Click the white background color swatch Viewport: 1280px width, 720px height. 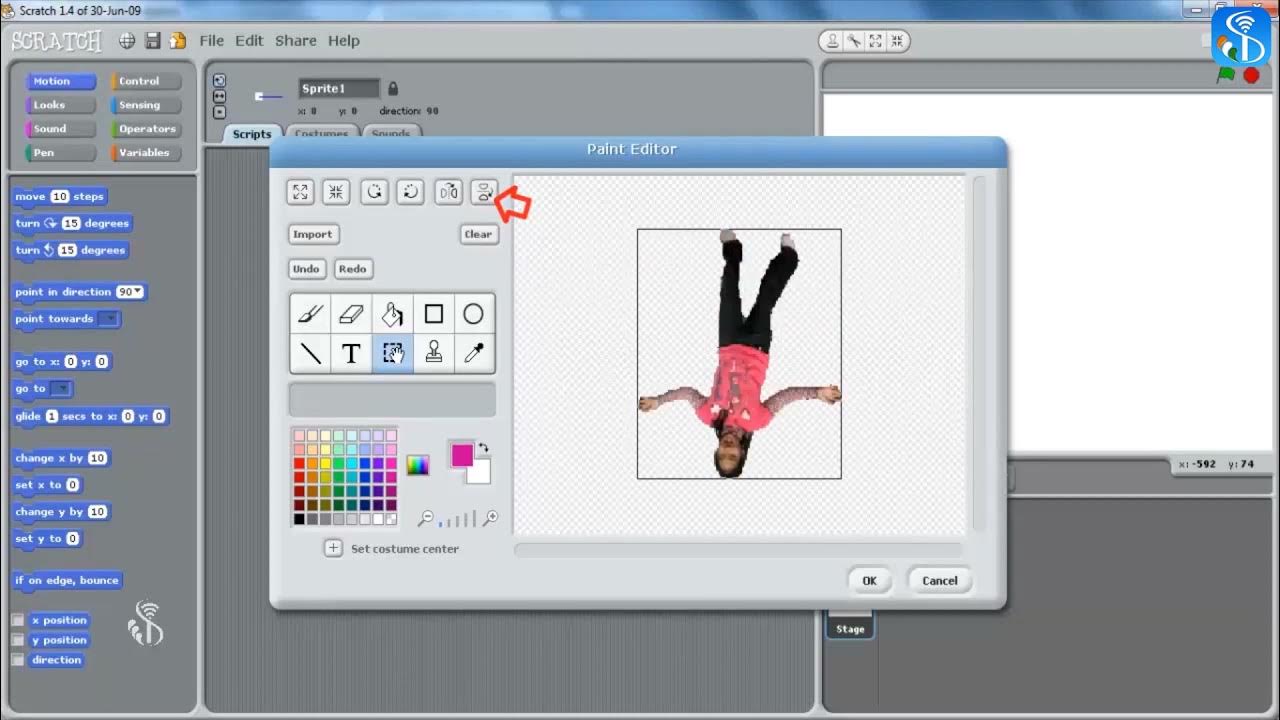pos(481,474)
